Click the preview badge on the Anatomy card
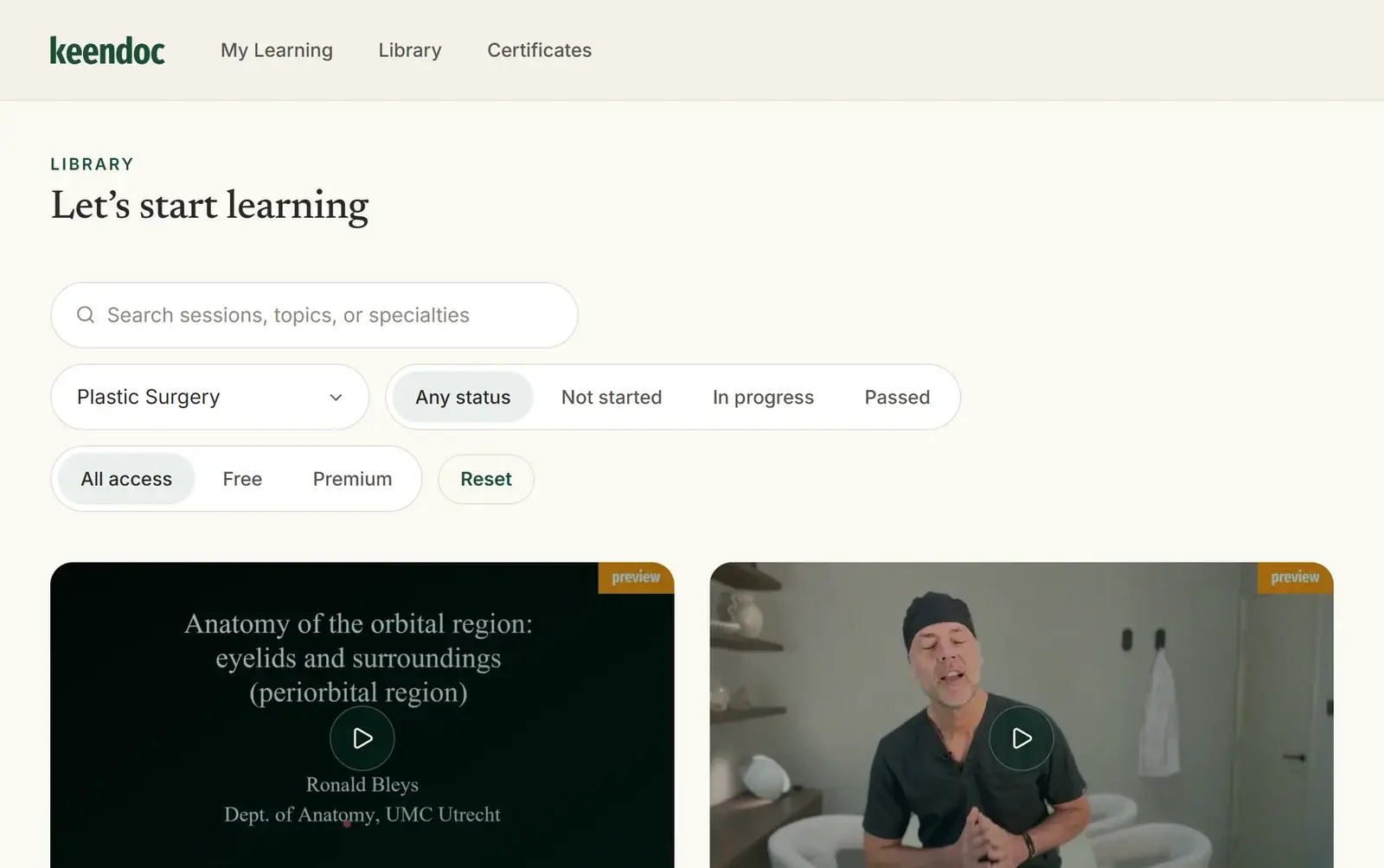The height and width of the screenshot is (868, 1384). pyautogui.click(x=636, y=578)
